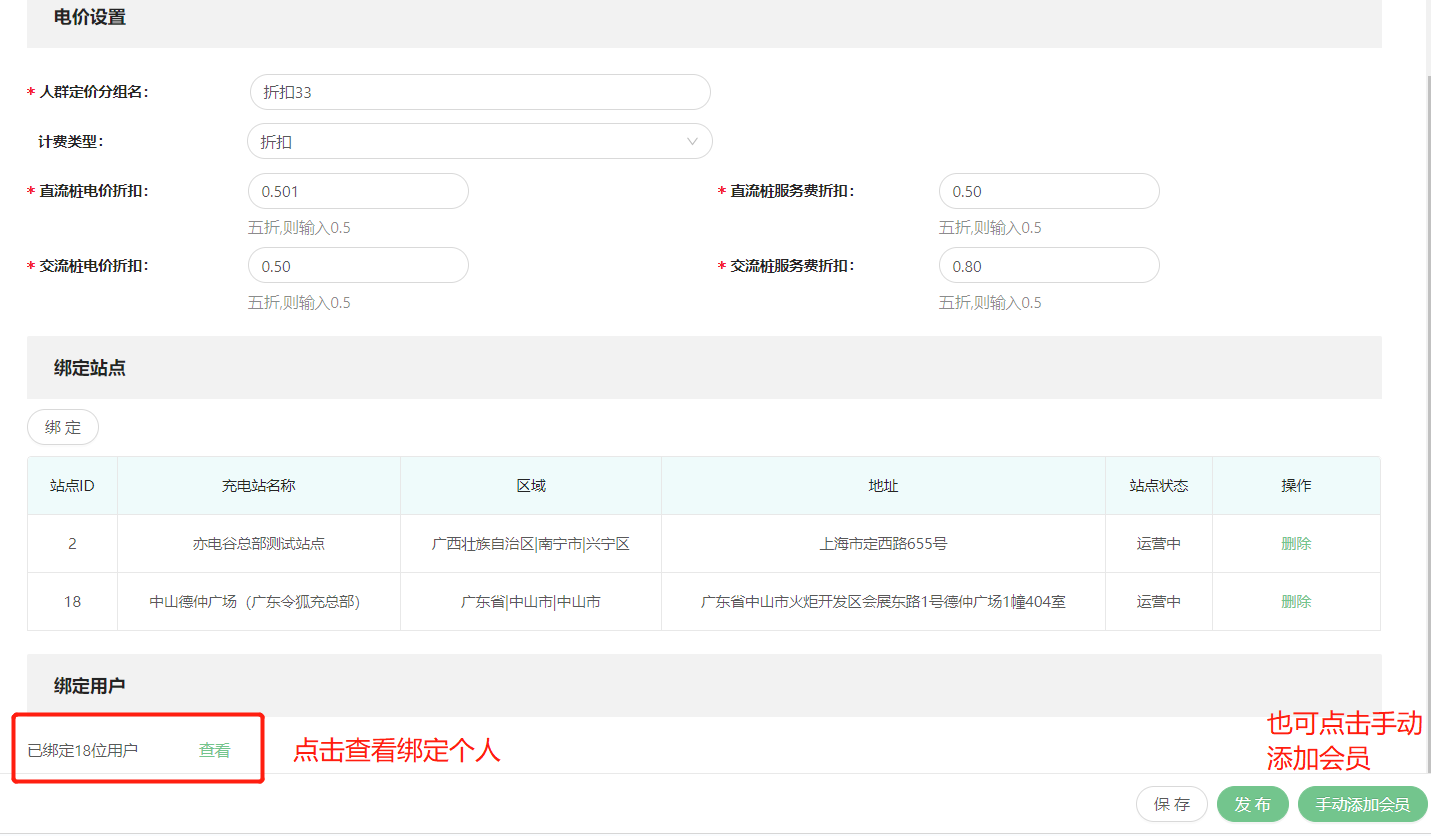Delete the 中山德仲广场 station row
Screen dimensions: 1431x836
(x=1295, y=602)
